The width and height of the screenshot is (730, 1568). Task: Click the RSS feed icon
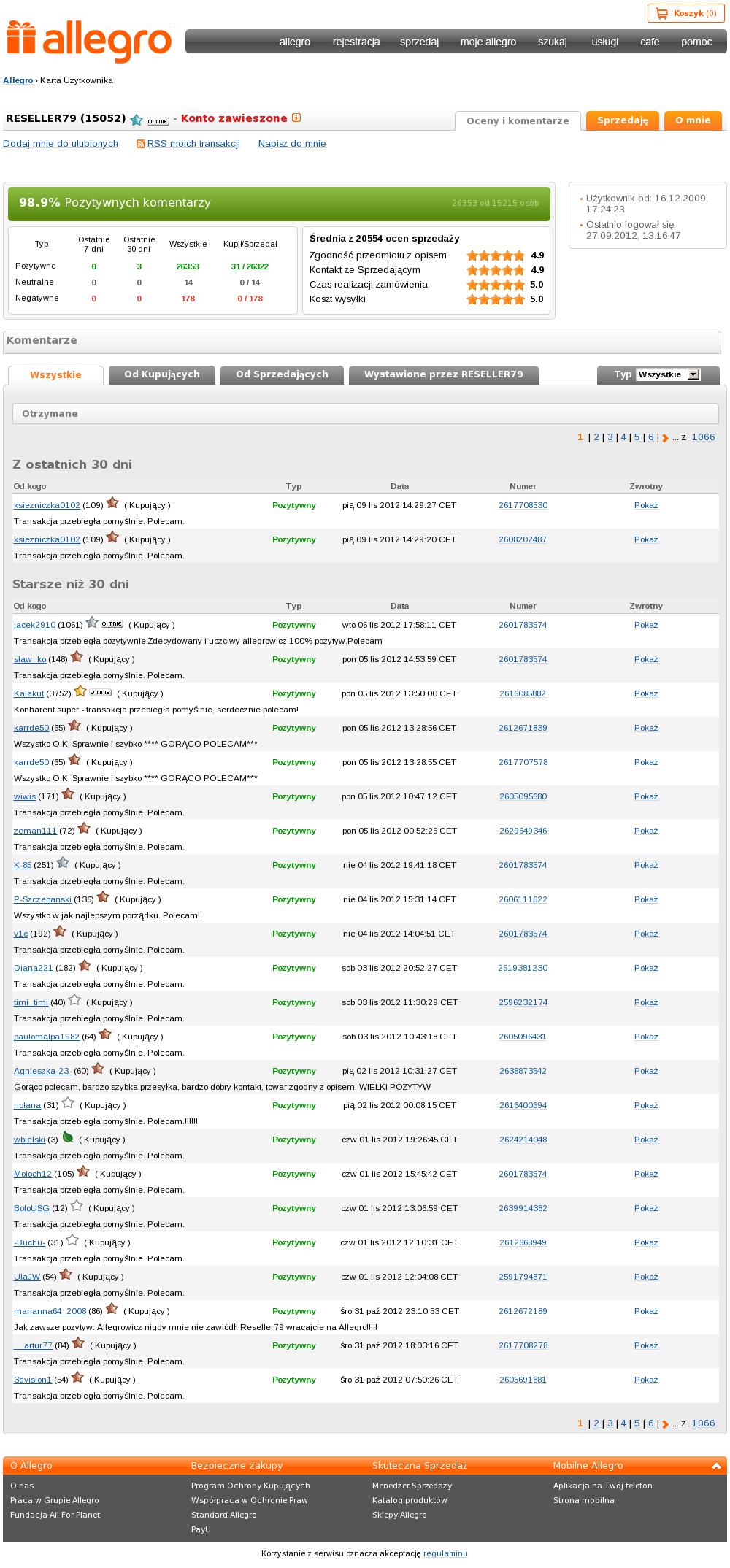coord(141,144)
